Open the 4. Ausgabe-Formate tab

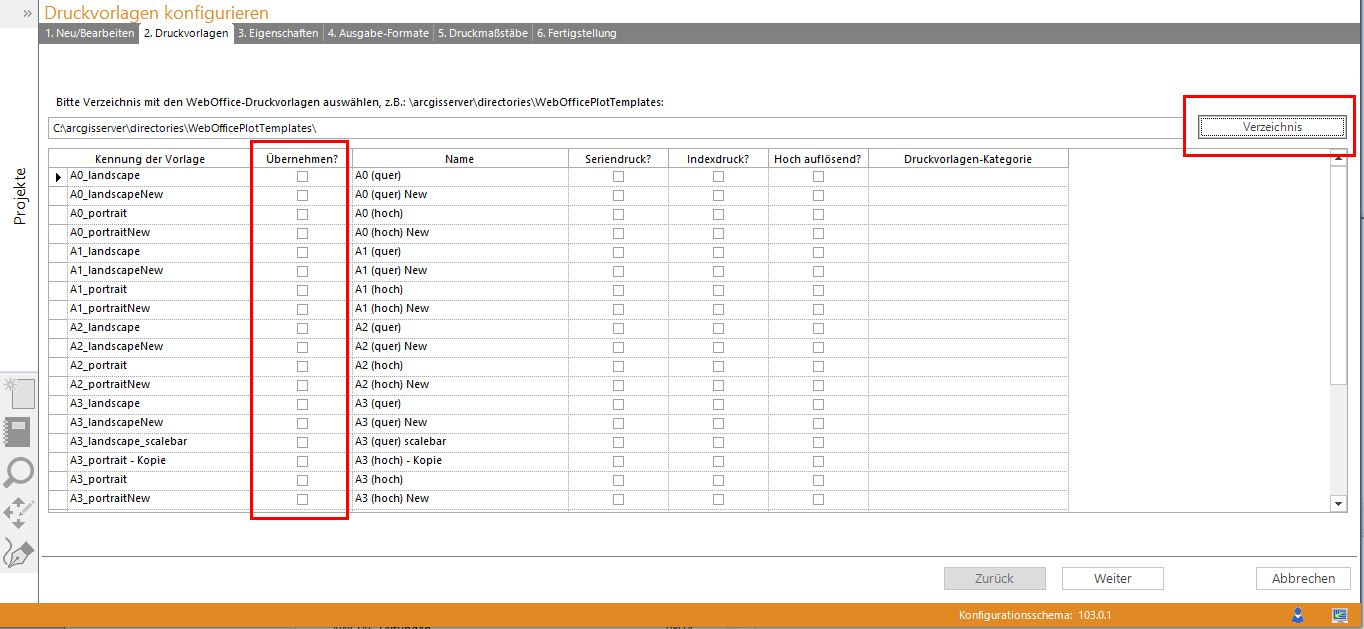(x=377, y=33)
